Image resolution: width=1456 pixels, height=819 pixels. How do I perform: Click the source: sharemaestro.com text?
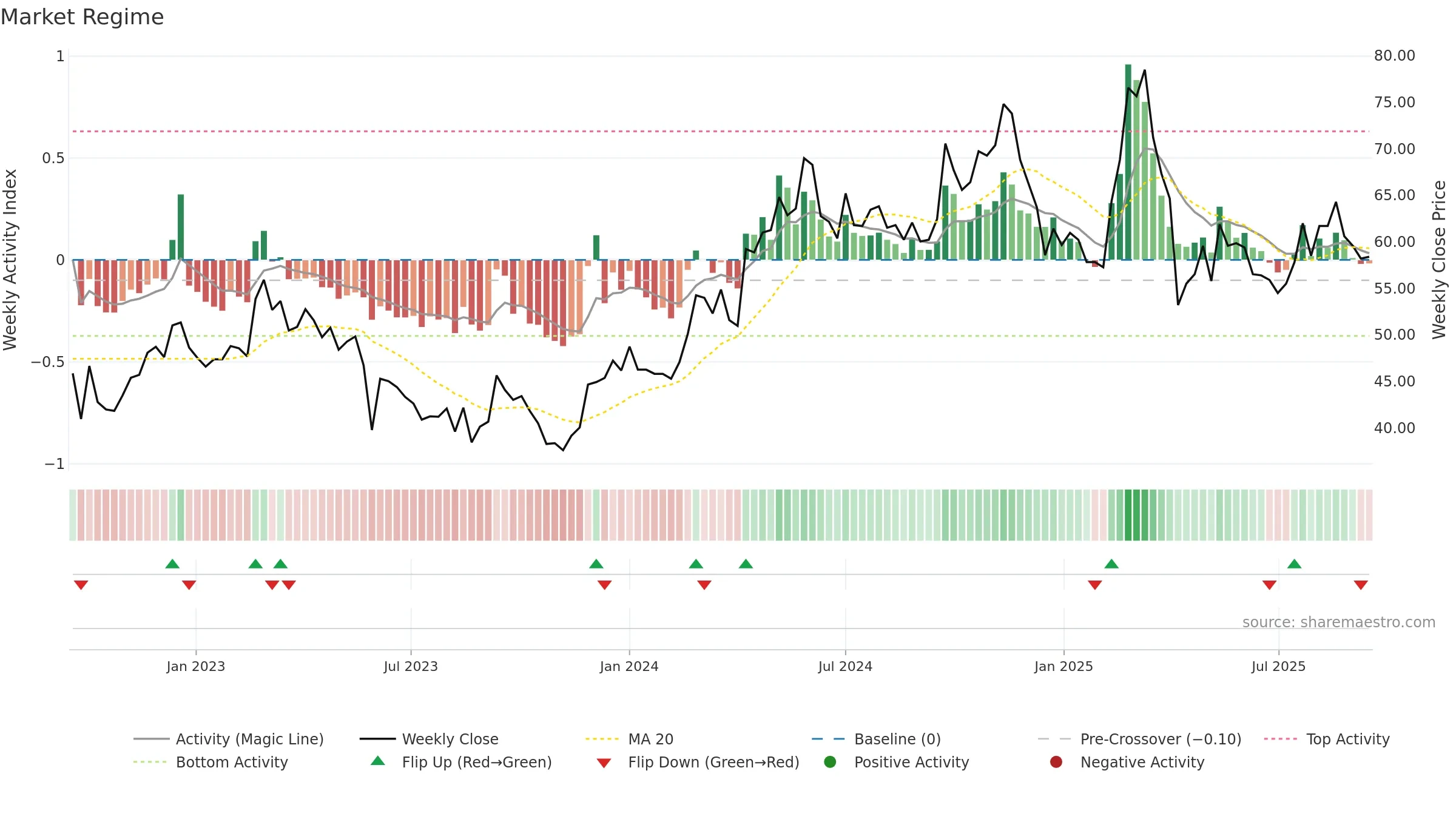point(1338,622)
